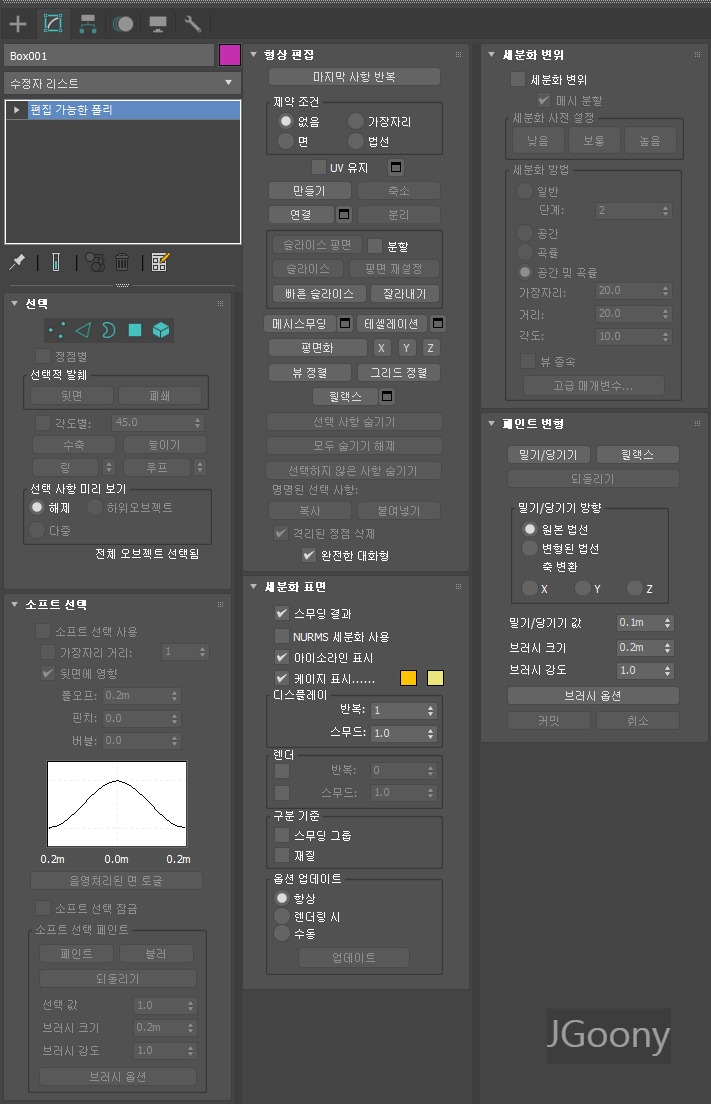Open the Create panel plus icon
Screen dimensions: 711x1104
click(18, 24)
